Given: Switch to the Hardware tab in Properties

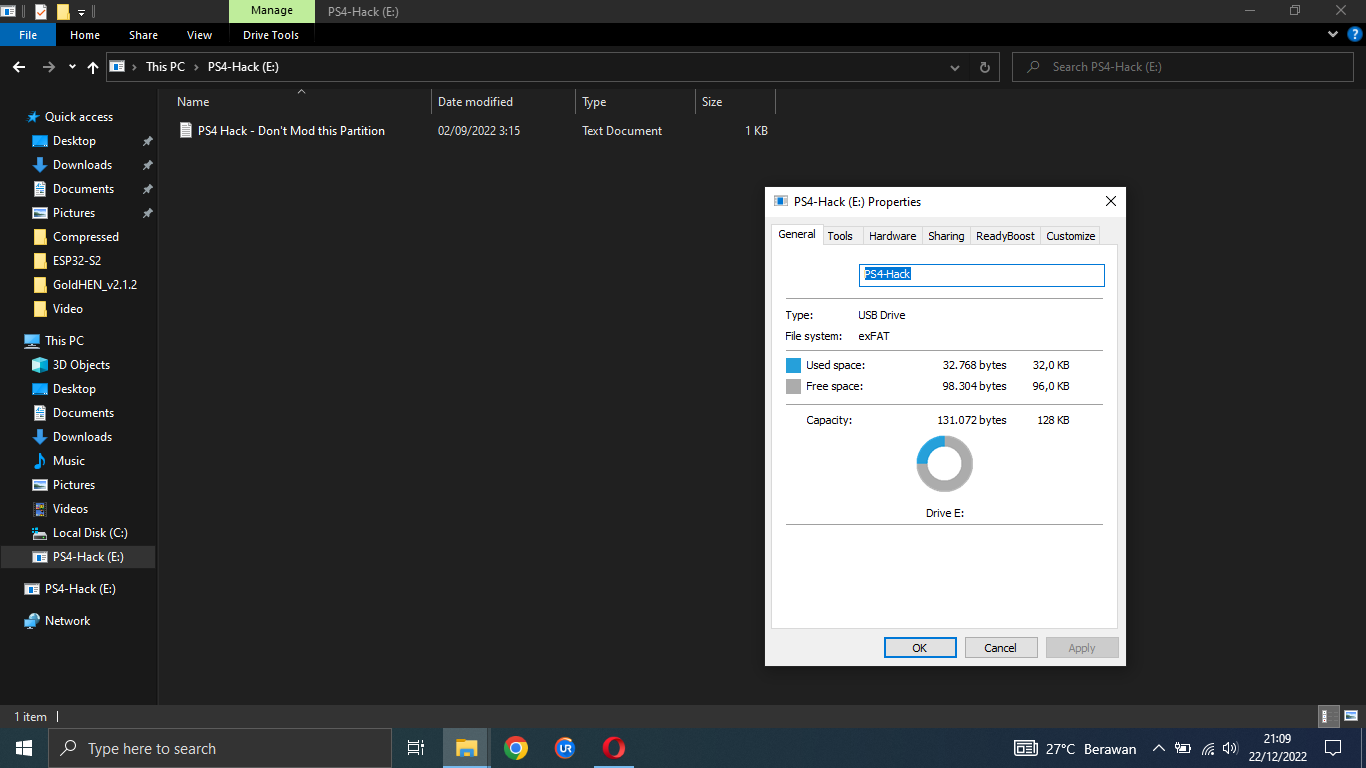Looking at the screenshot, I should click(x=892, y=236).
